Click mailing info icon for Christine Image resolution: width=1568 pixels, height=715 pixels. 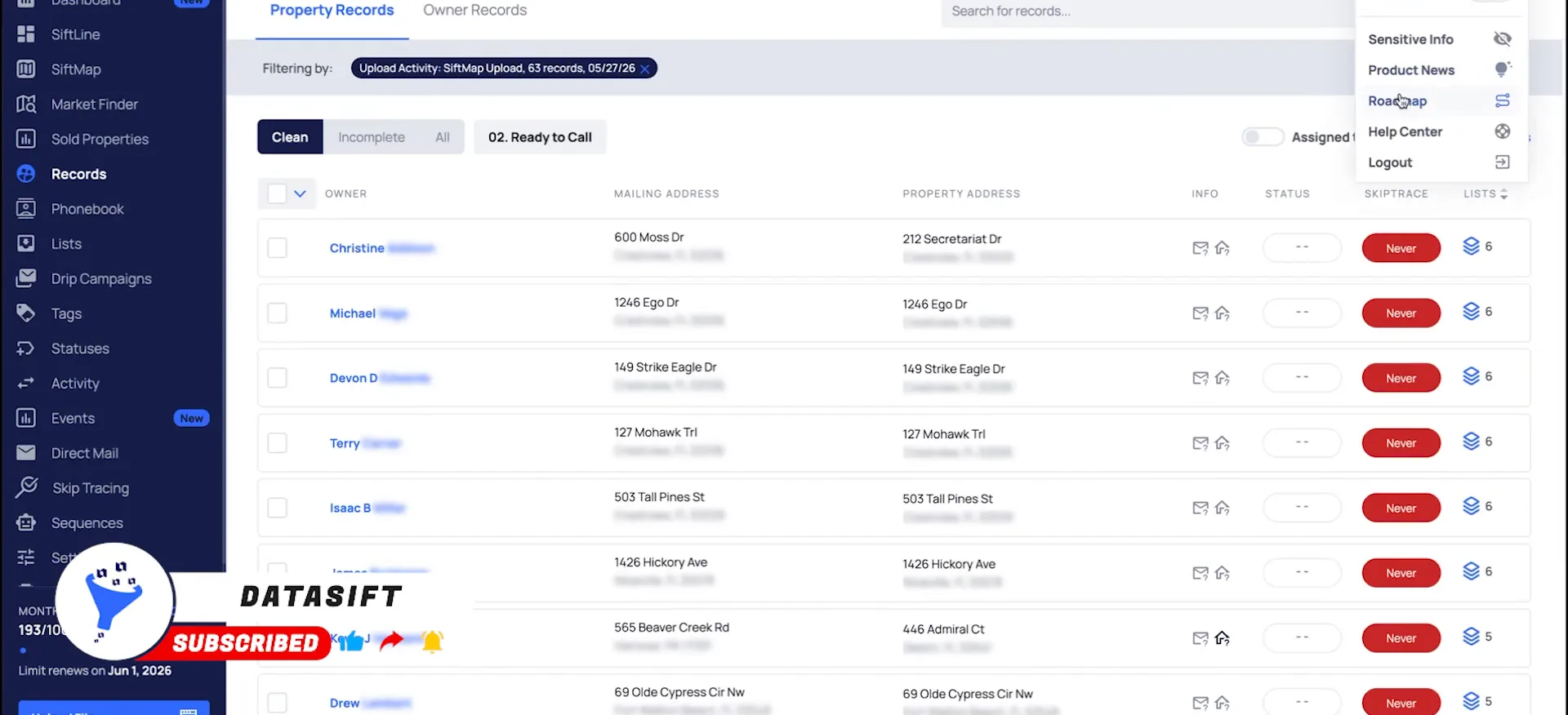point(1200,248)
